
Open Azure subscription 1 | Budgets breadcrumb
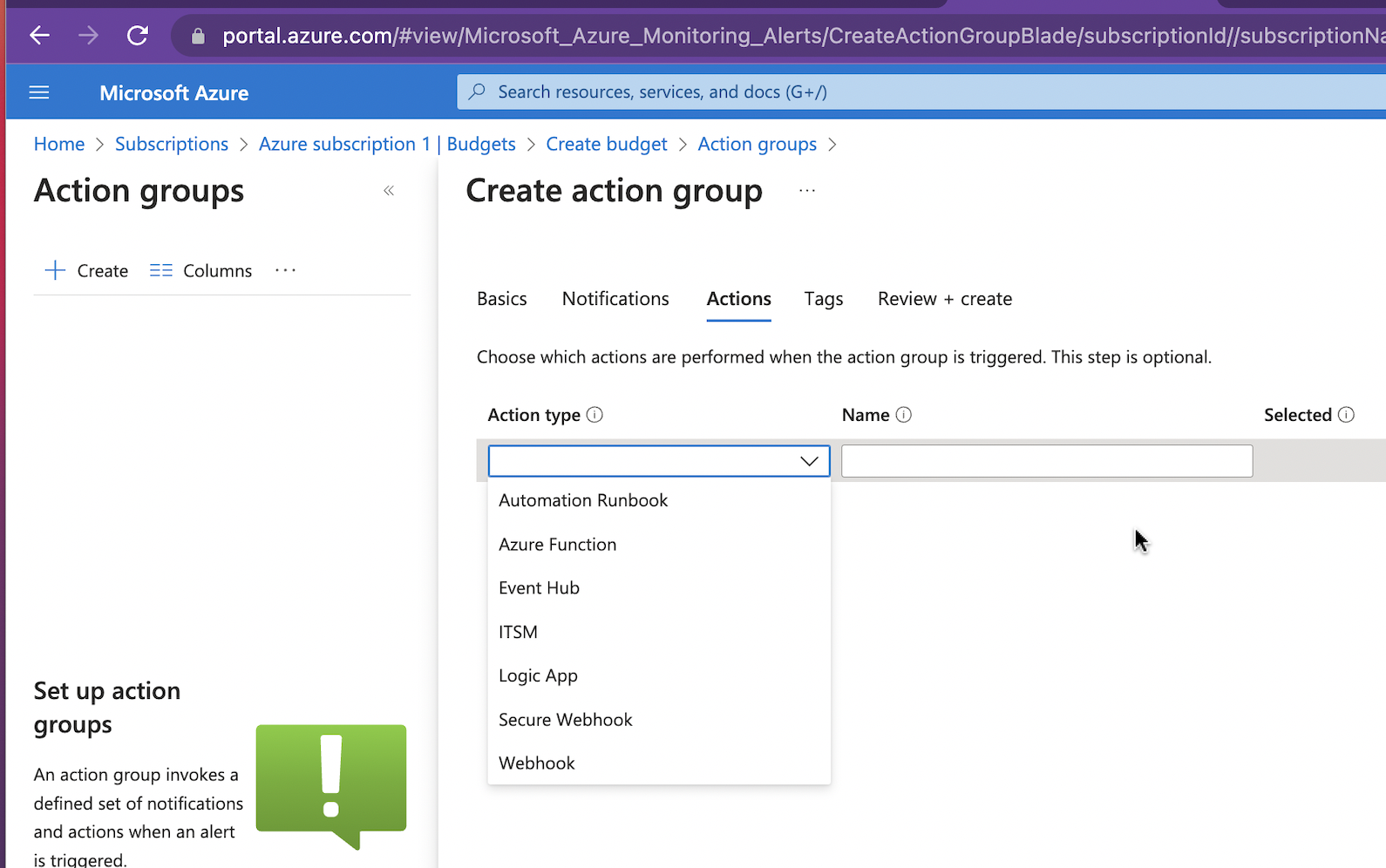(387, 144)
